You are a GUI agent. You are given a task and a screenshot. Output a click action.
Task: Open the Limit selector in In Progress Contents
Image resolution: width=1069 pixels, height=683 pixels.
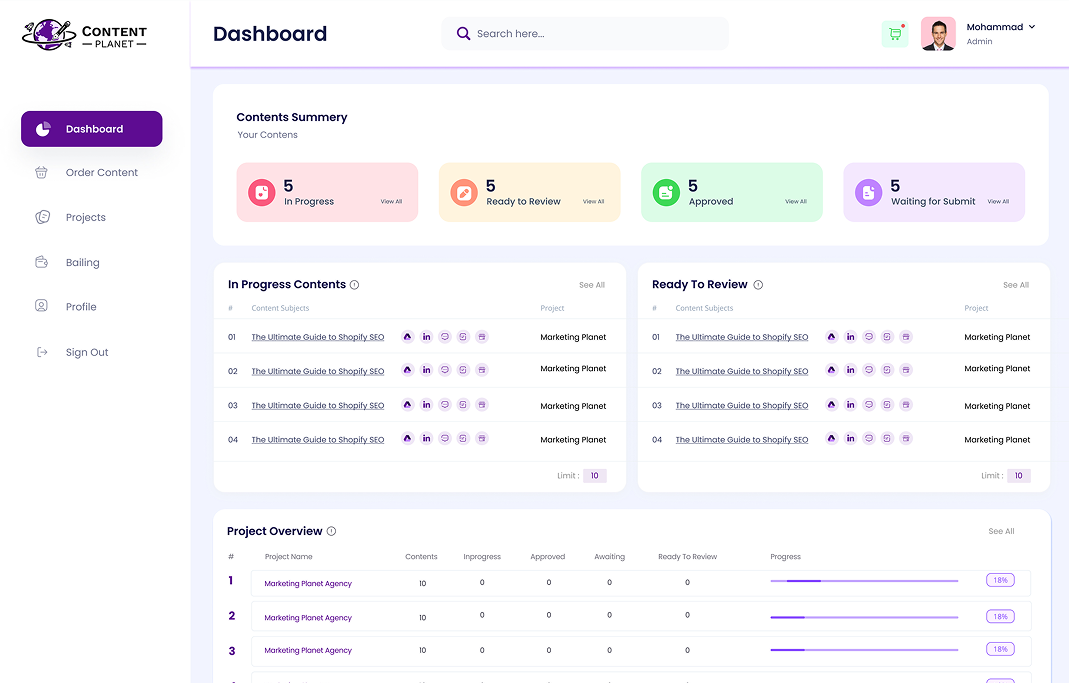point(594,476)
